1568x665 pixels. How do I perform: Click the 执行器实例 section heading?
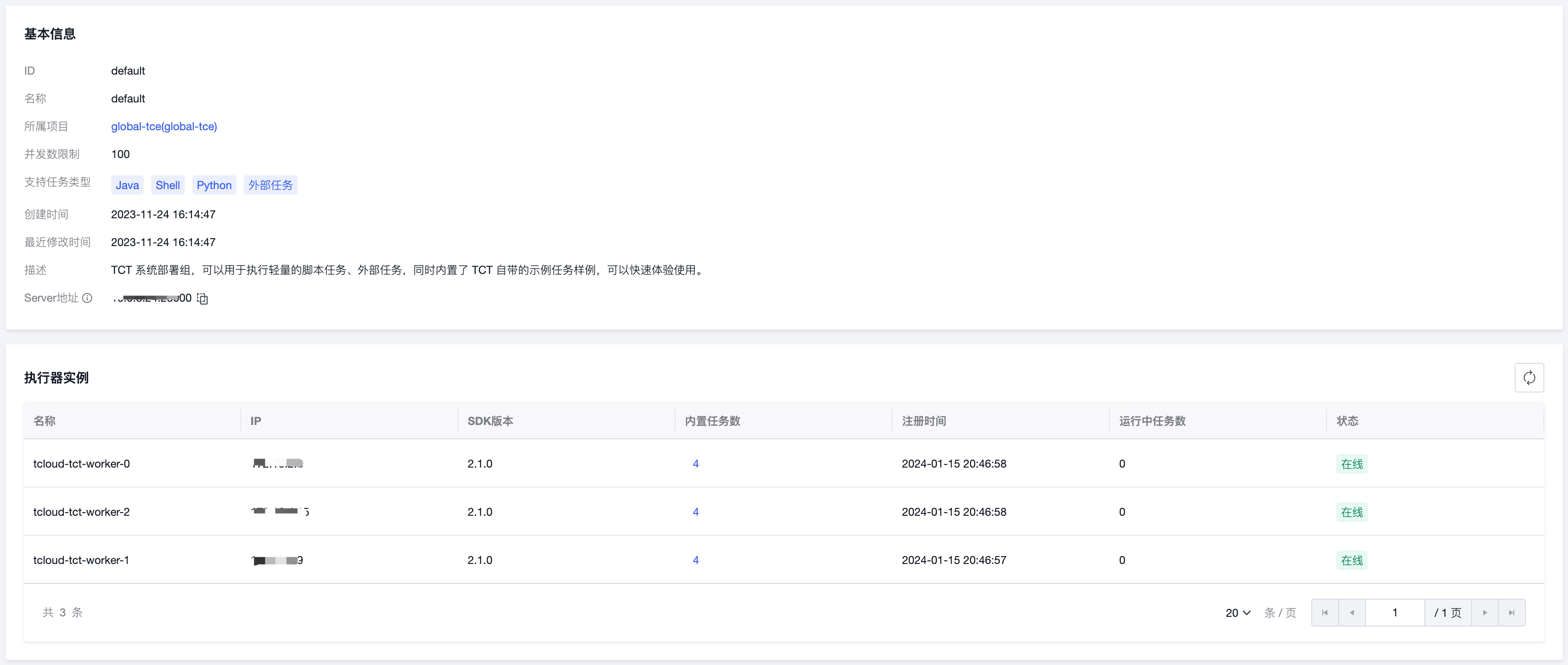(57, 378)
